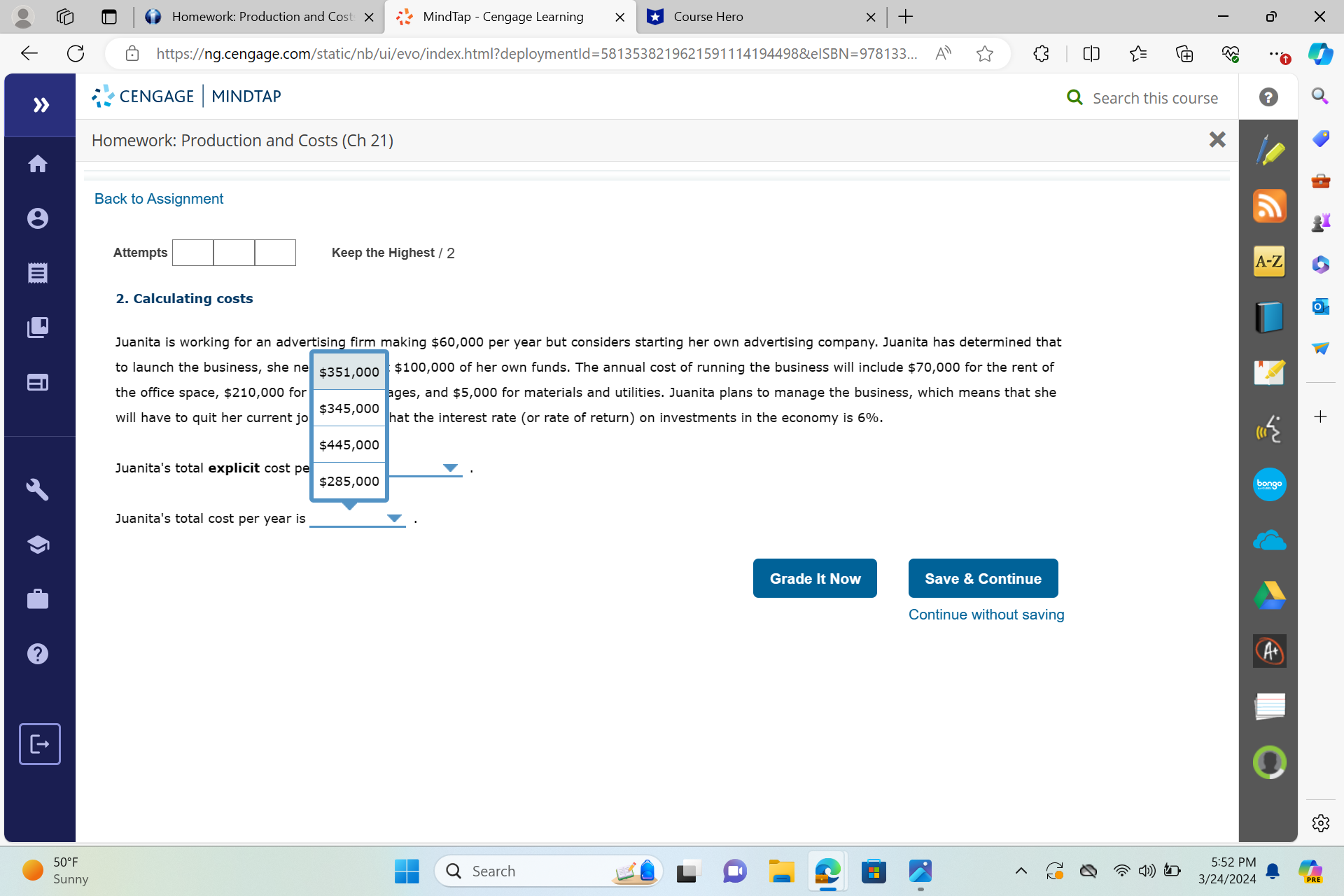Open the highlighter pencil tool icon
Screen dimensions: 1344x896
pos(1269,150)
